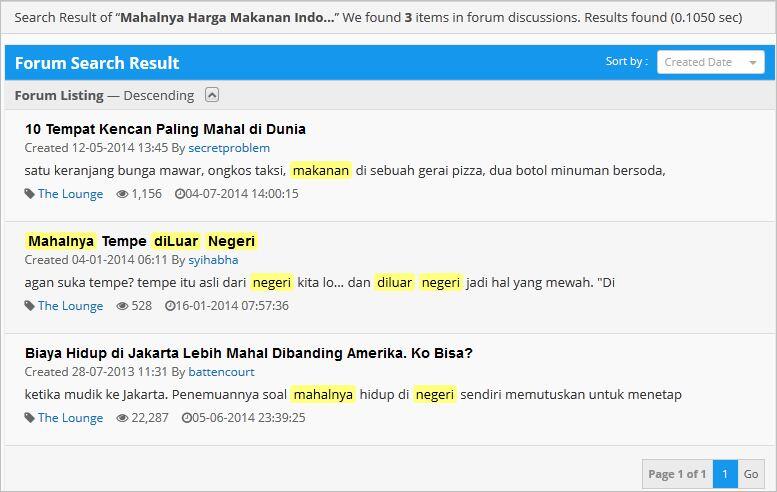This screenshot has height=492, width=777.
Task: Click the Page 1 of 1 label
Action: 677,474
